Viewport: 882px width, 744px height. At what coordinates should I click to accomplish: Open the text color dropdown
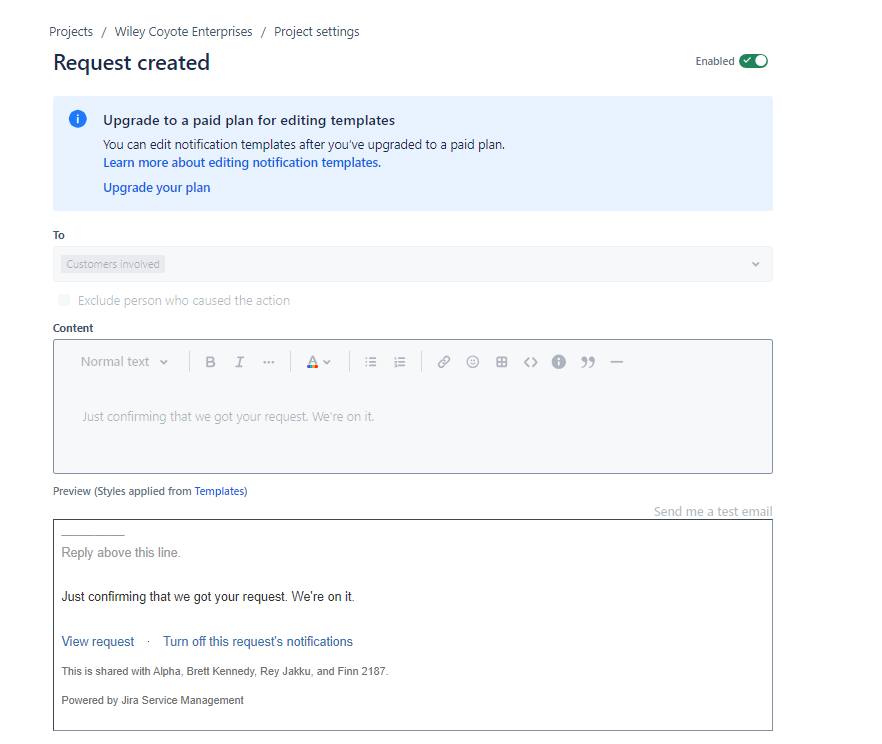pyautogui.click(x=318, y=361)
